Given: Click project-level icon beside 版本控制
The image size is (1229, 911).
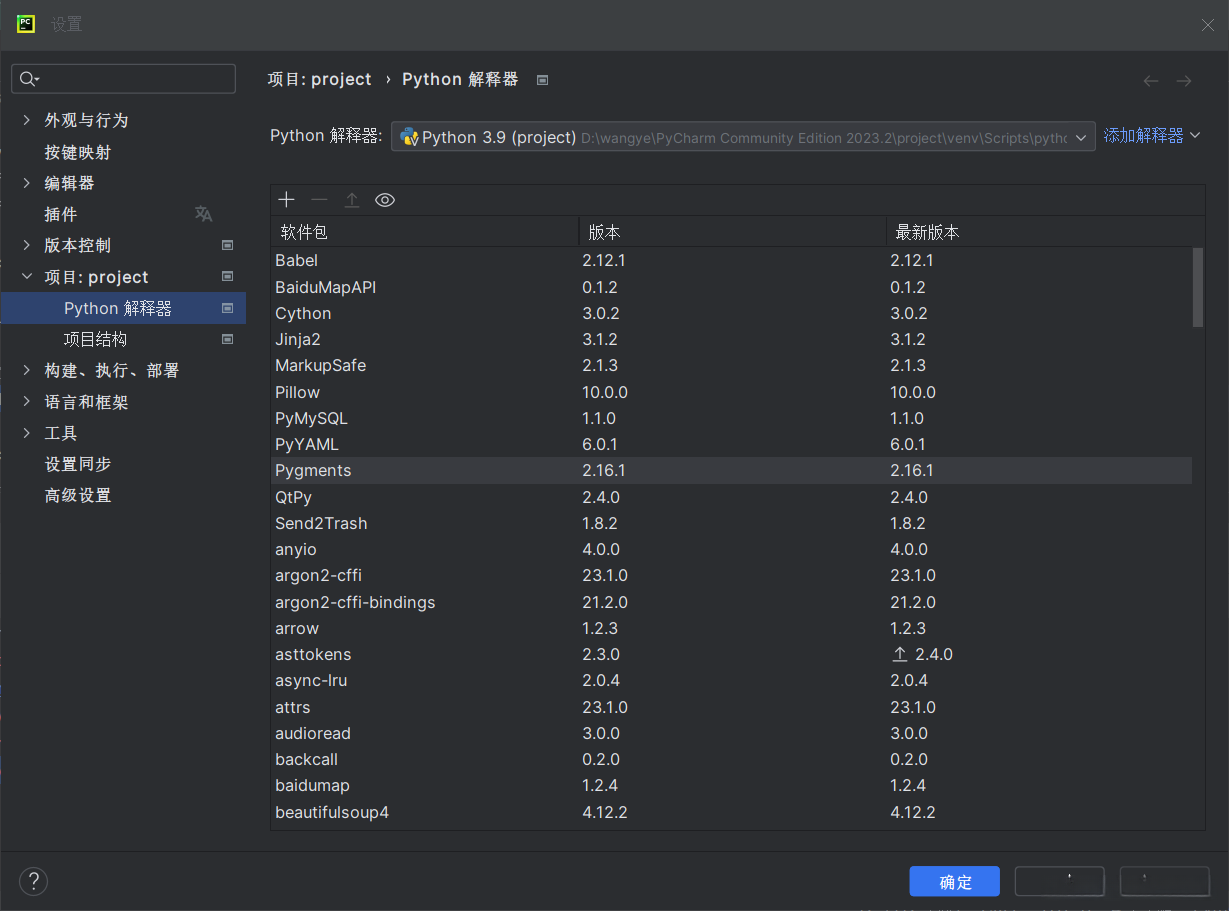Looking at the screenshot, I should click(228, 245).
